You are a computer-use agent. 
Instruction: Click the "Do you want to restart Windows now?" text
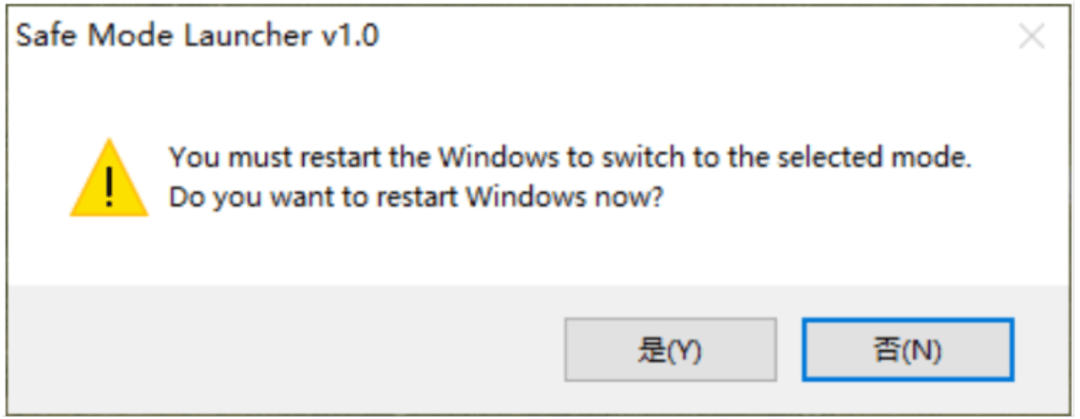point(416,198)
